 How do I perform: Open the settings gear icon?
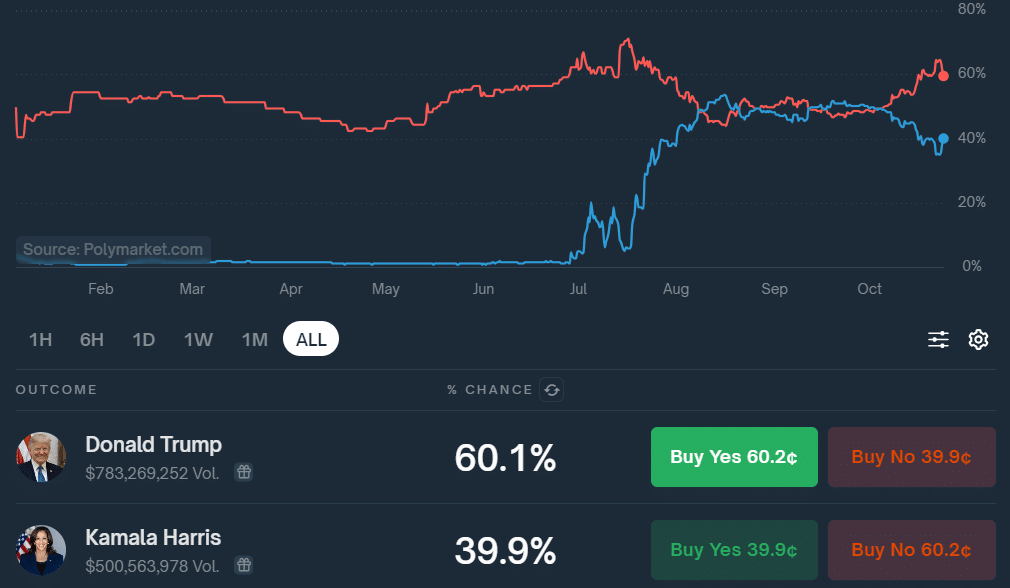click(x=978, y=340)
